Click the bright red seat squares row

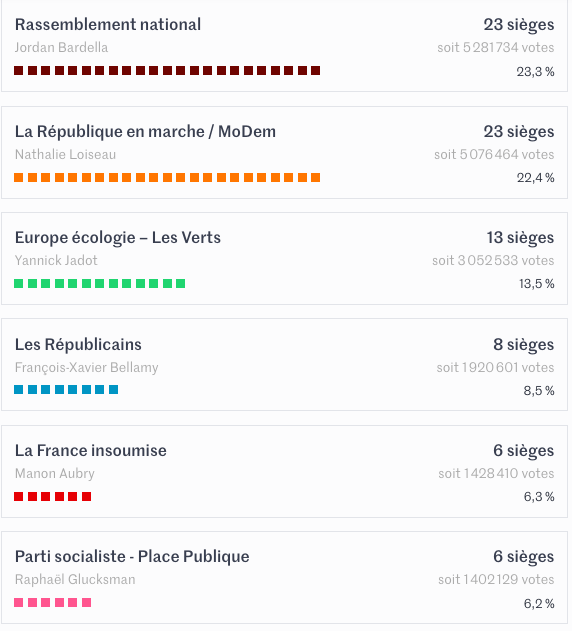pos(53,497)
